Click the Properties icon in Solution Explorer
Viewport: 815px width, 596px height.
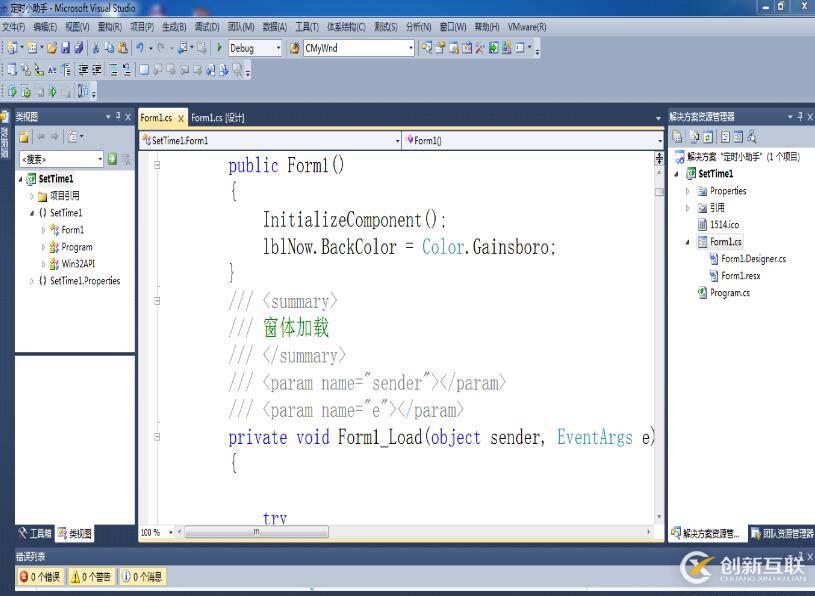(x=677, y=137)
